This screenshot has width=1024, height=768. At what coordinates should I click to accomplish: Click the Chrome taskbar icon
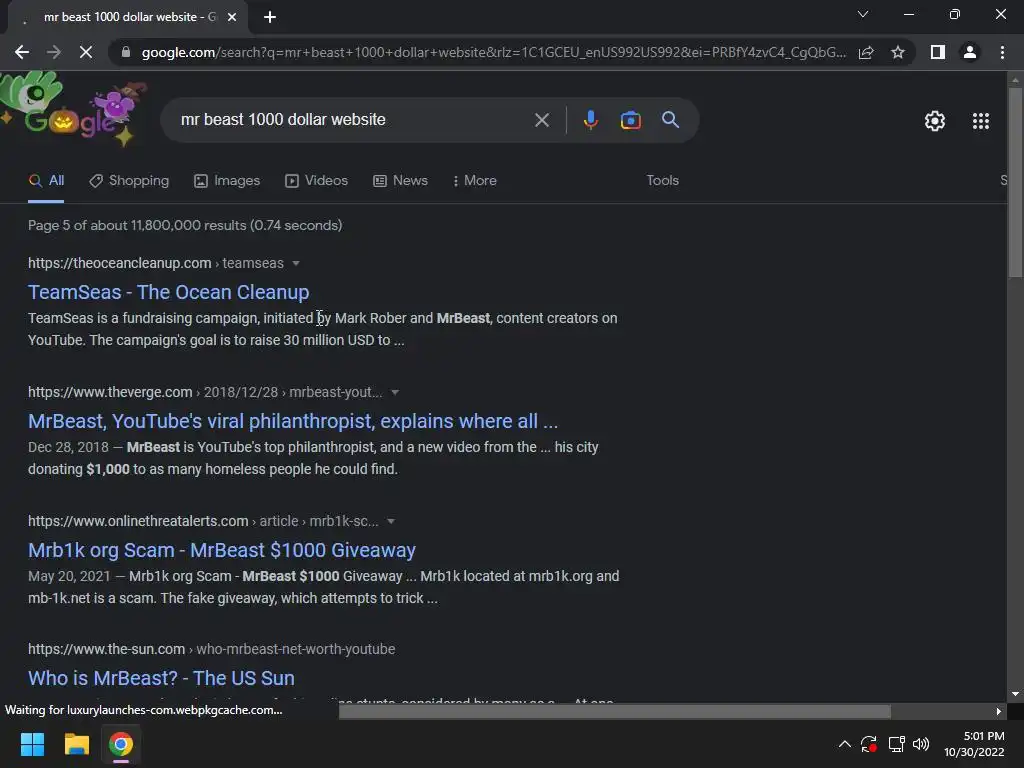pos(120,744)
